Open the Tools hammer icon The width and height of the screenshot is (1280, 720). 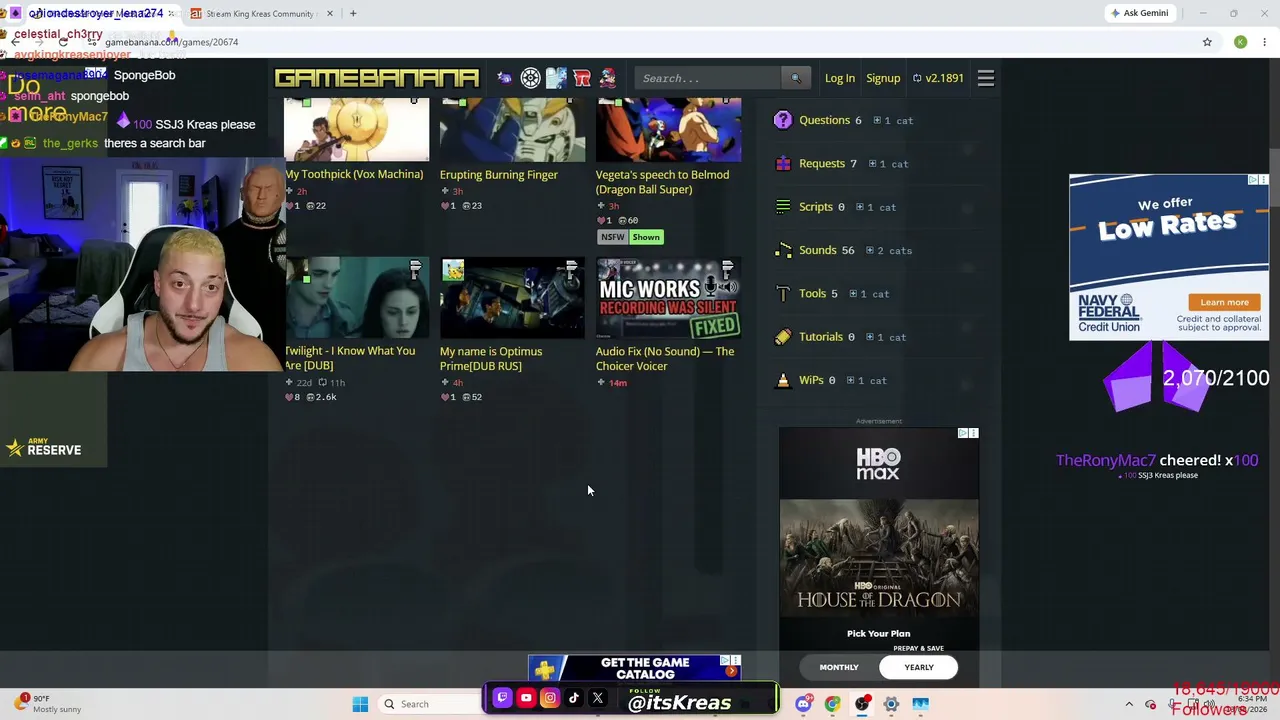tap(783, 294)
